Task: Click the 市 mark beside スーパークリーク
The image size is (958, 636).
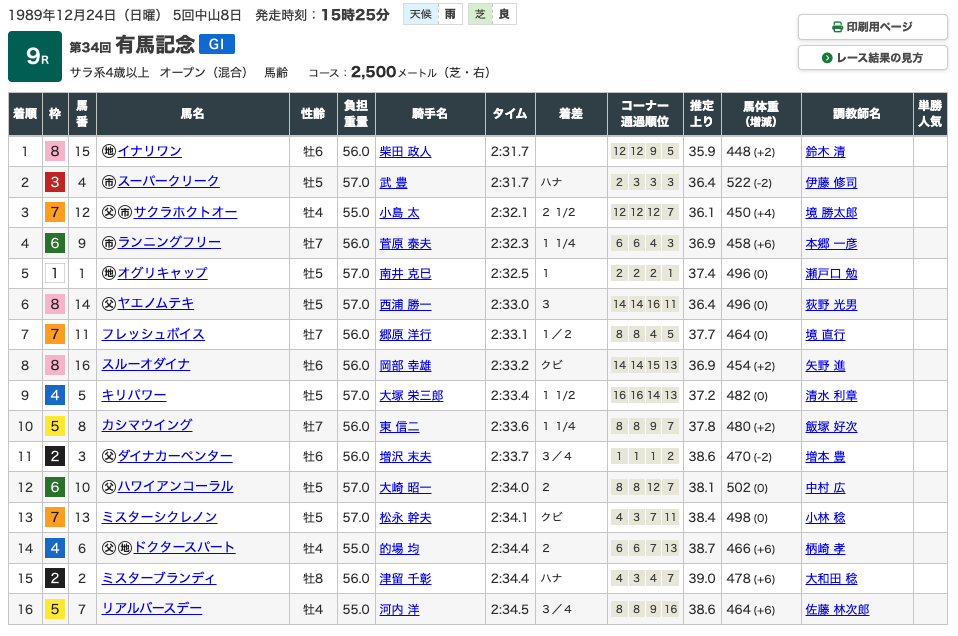Action: [x=108, y=182]
